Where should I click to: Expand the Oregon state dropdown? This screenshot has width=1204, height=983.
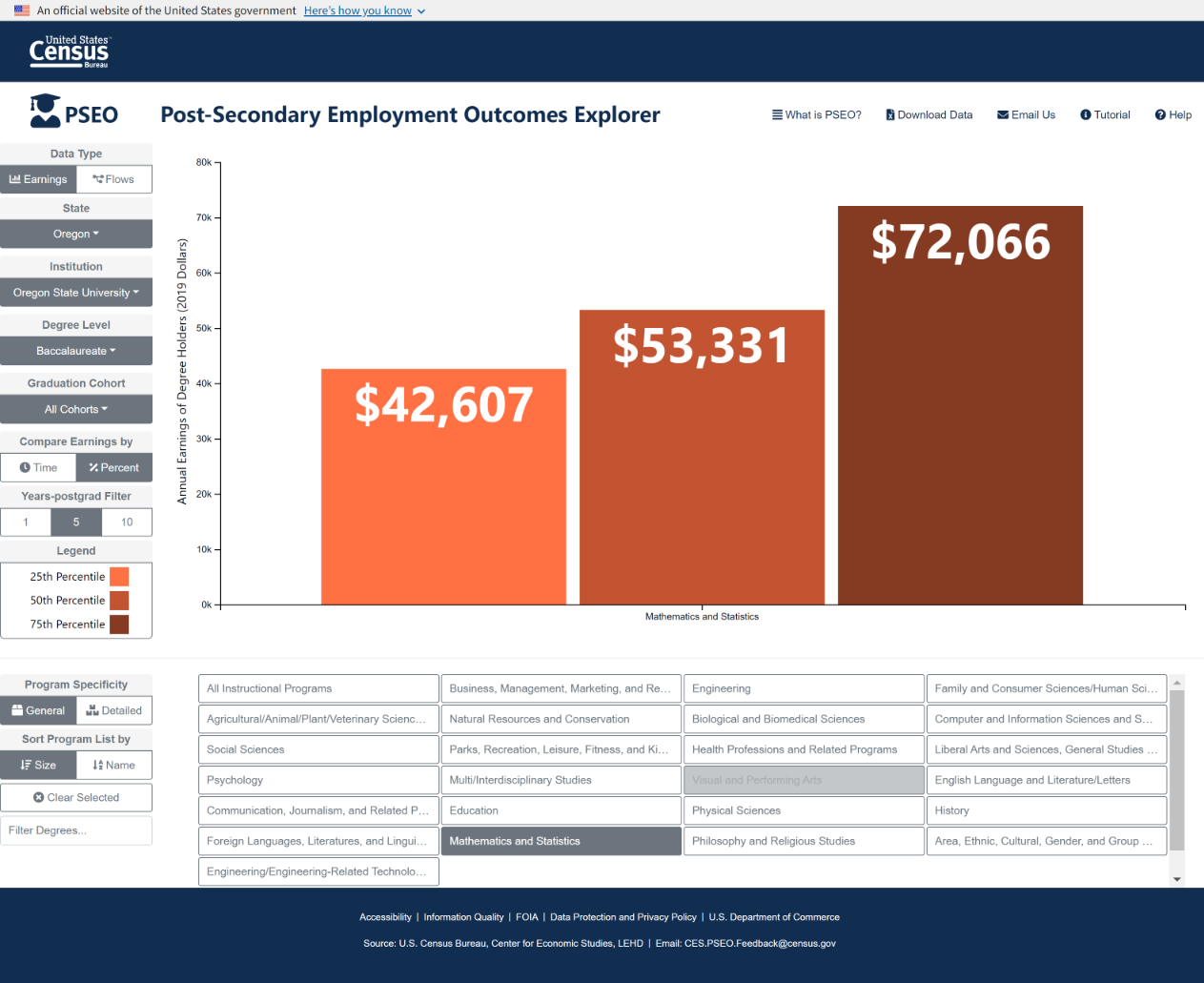(76, 235)
